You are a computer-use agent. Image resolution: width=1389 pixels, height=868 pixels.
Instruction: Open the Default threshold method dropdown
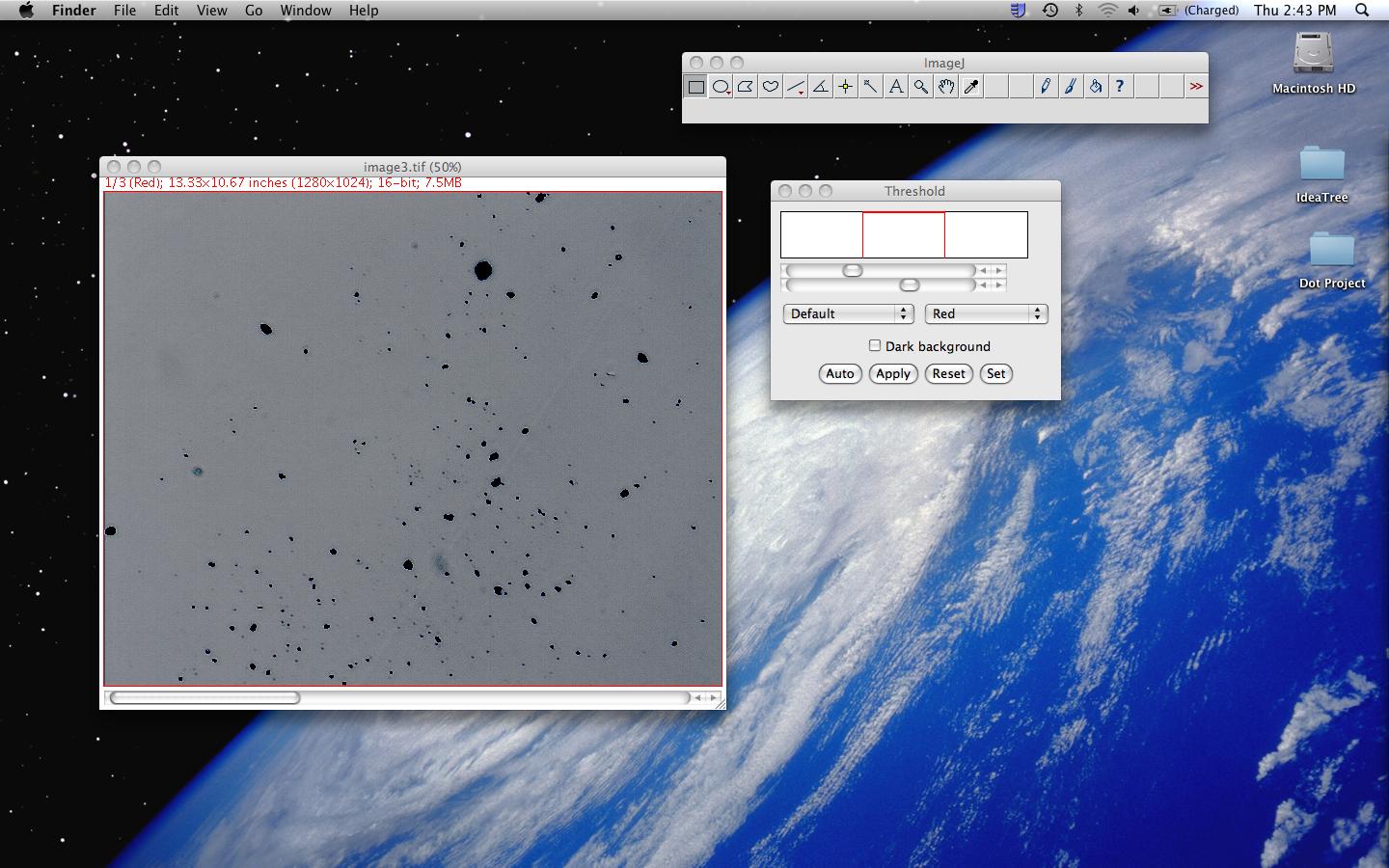coord(848,313)
